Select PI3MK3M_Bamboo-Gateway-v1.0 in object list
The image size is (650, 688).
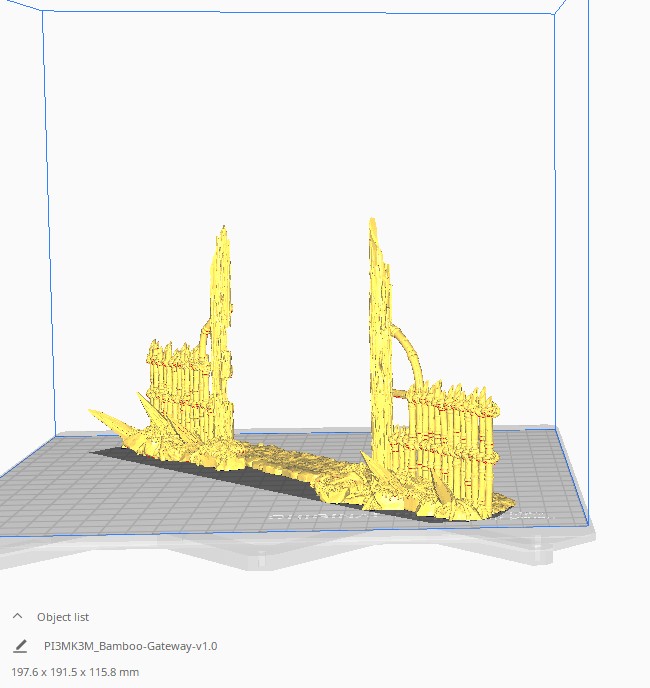(130, 646)
